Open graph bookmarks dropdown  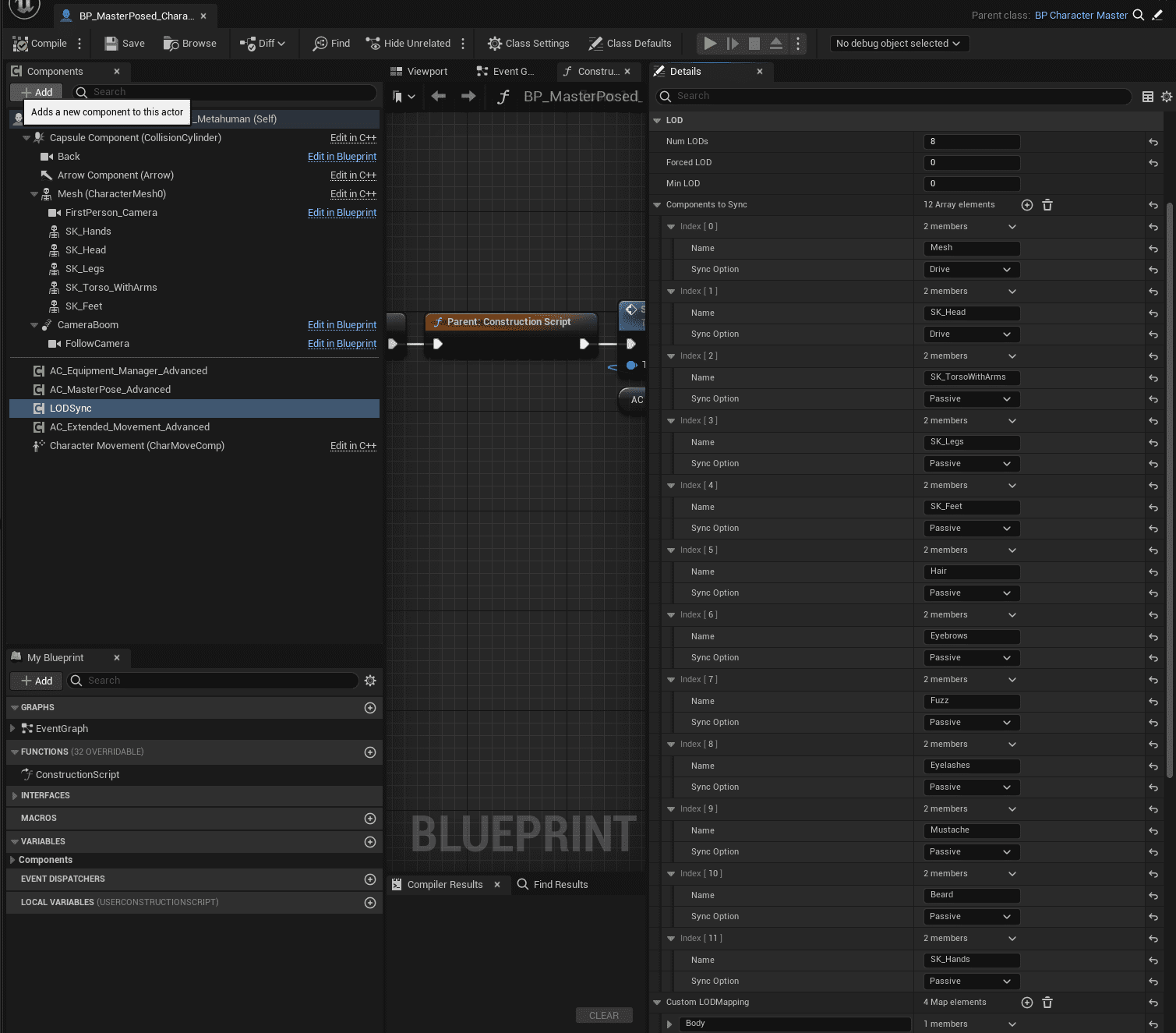point(404,97)
